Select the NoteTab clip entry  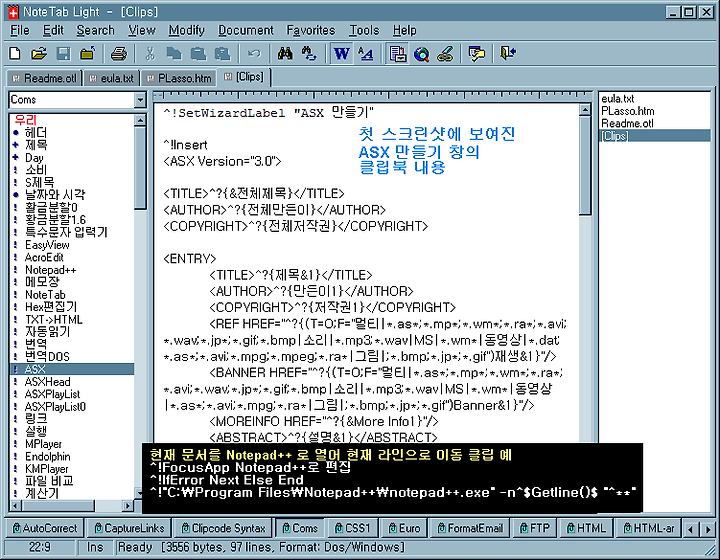coord(45,295)
